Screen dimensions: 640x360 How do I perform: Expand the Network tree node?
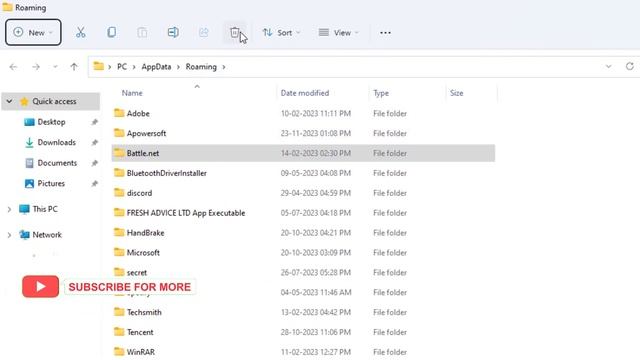9,235
